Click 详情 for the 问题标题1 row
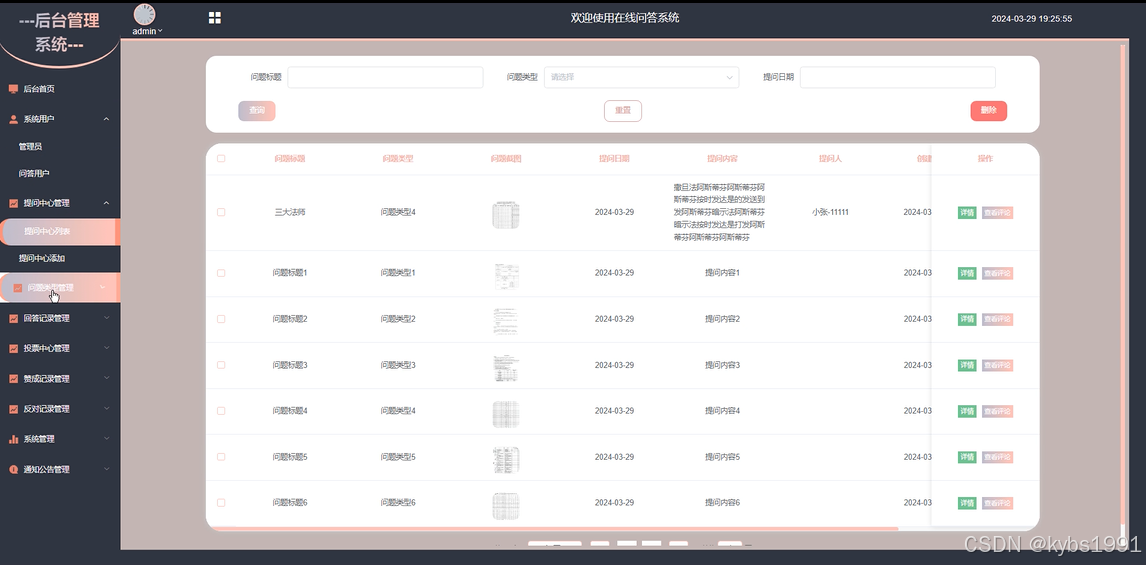 click(x=967, y=273)
